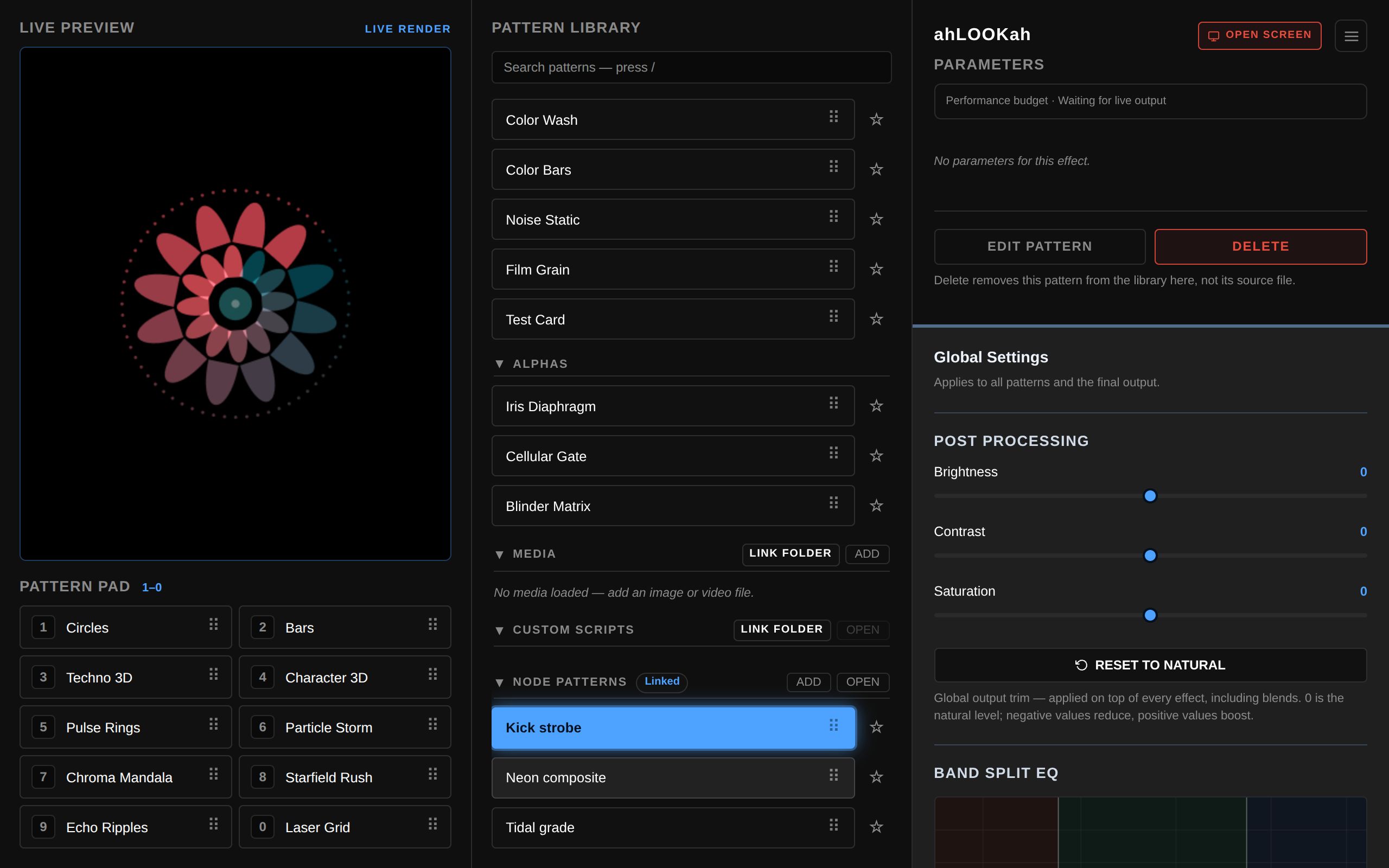This screenshot has width=1389, height=868.
Task: Collapse the ALPHAS section
Action: pos(499,364)
